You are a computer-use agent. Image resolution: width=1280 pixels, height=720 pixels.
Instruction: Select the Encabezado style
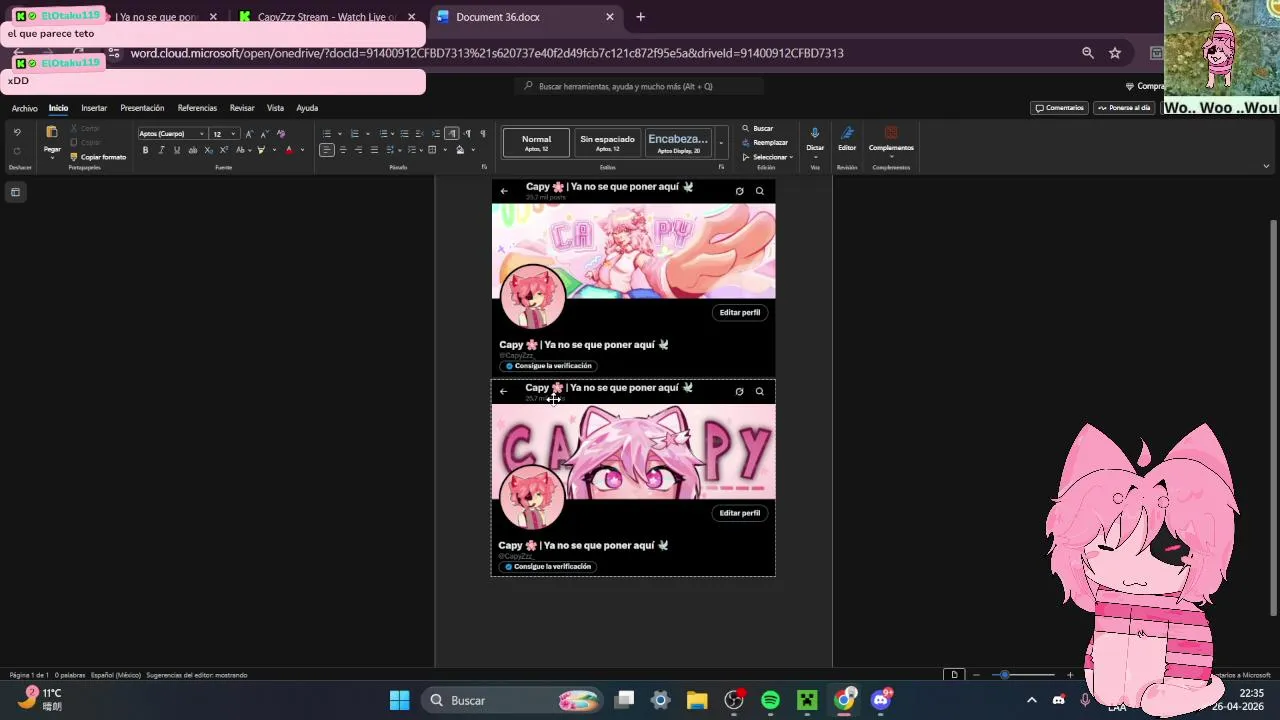point(678,143)
